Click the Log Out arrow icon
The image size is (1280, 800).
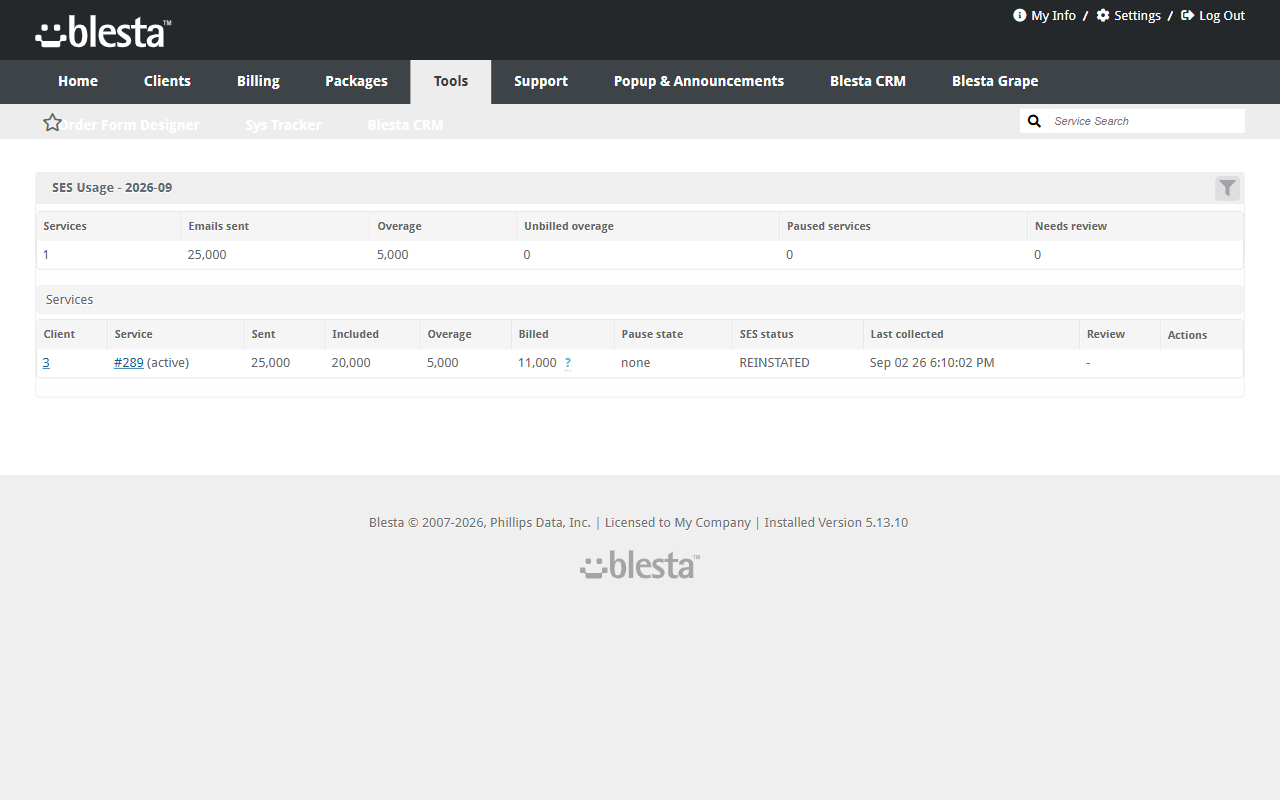1188,15
